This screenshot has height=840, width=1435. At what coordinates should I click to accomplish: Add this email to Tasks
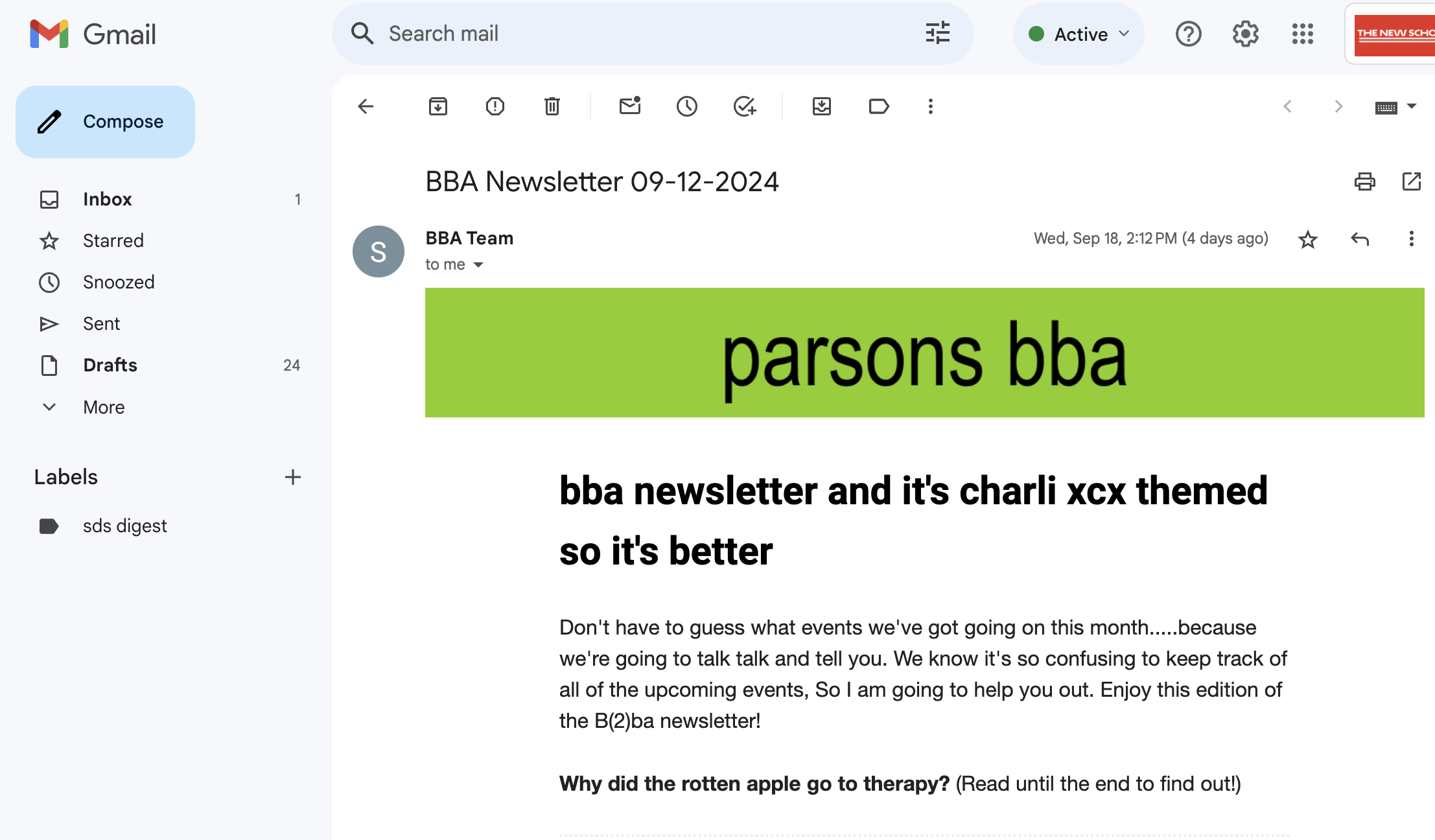745,106
